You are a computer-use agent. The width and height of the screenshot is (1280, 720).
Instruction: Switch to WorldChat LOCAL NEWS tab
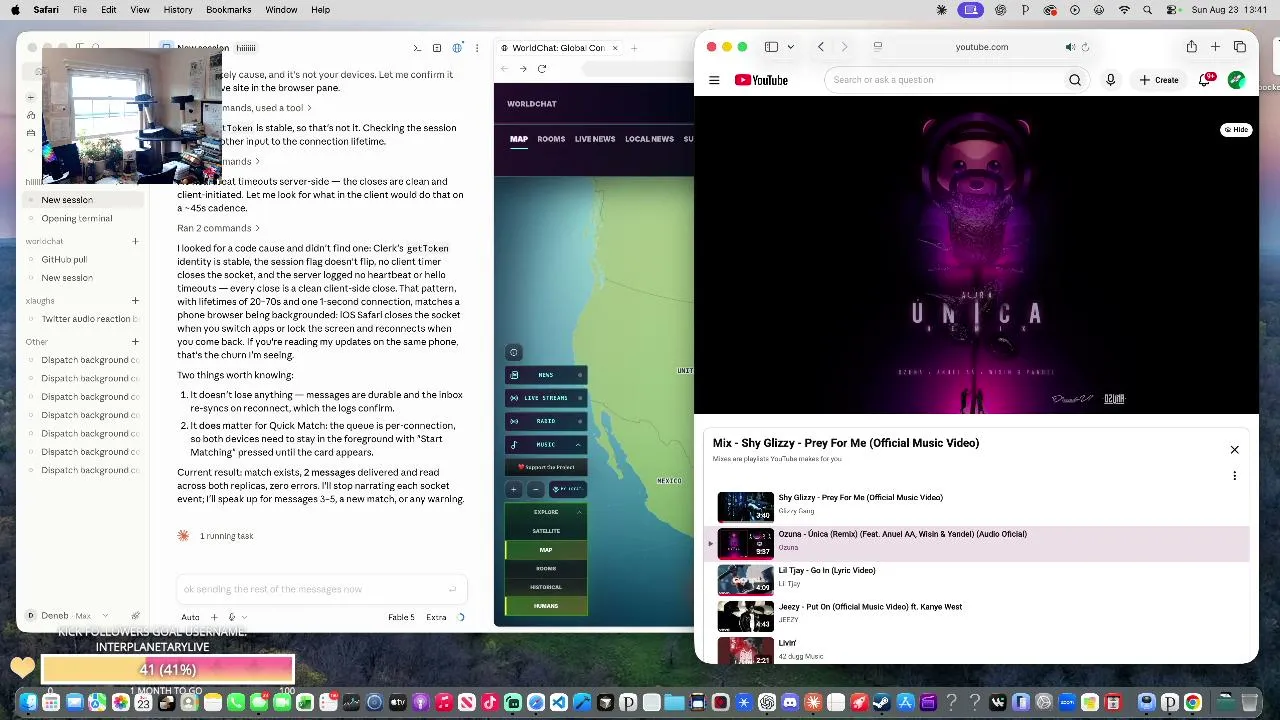[x=649, y=139]
